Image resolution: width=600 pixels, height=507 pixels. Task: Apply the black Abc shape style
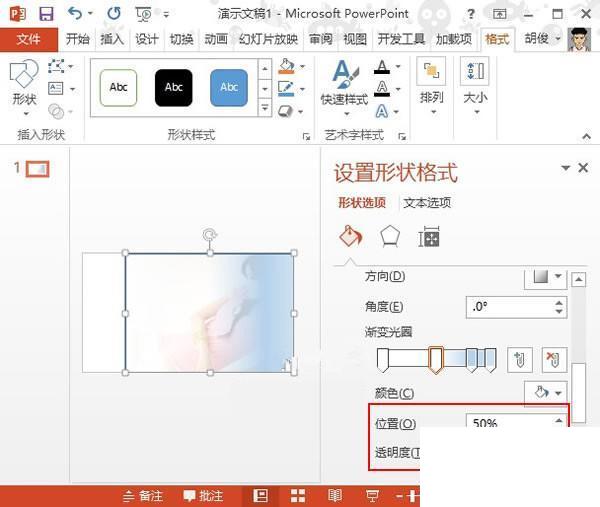coord(173,88)
